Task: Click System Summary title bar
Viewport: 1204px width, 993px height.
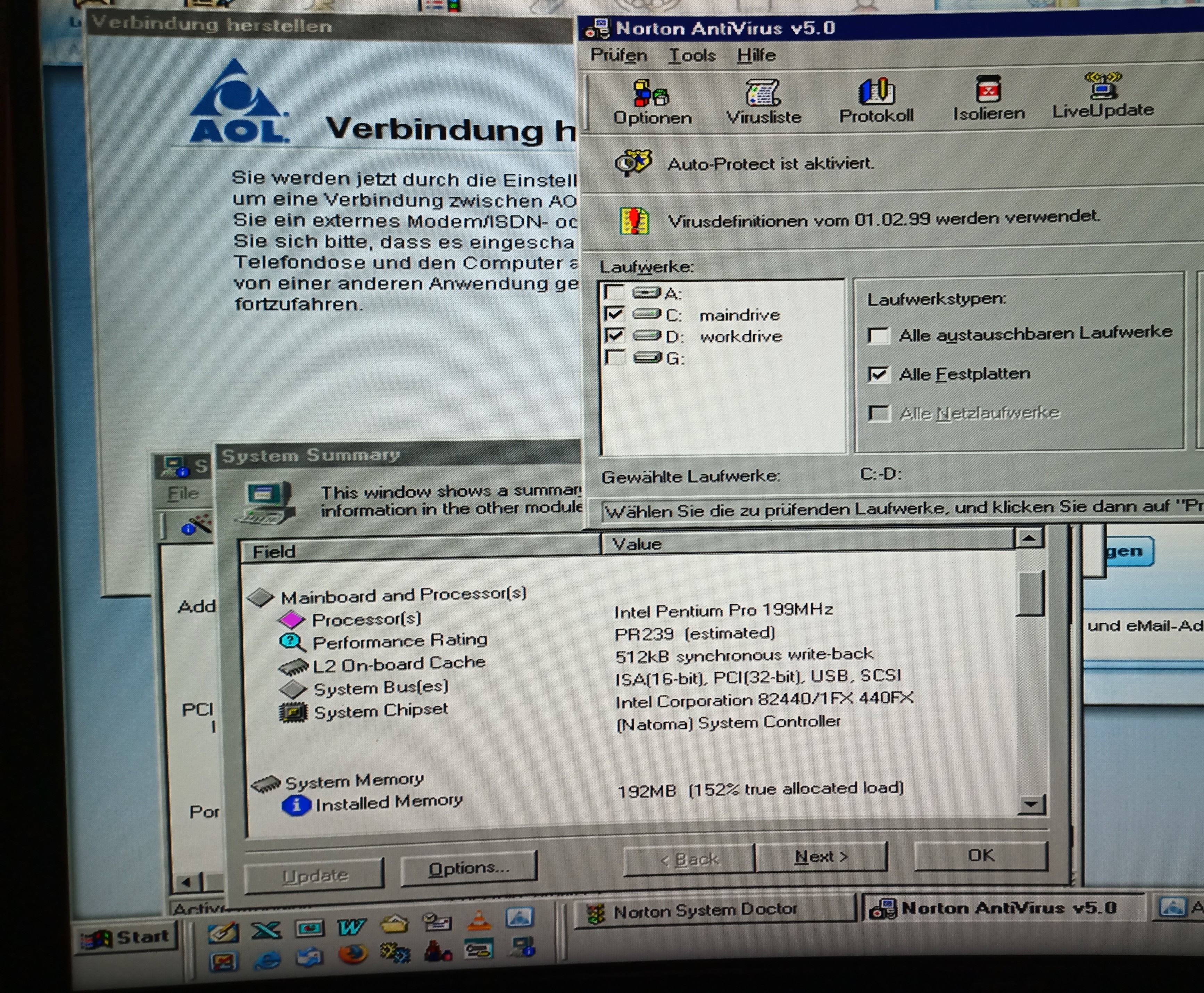Action: (398, 455)
